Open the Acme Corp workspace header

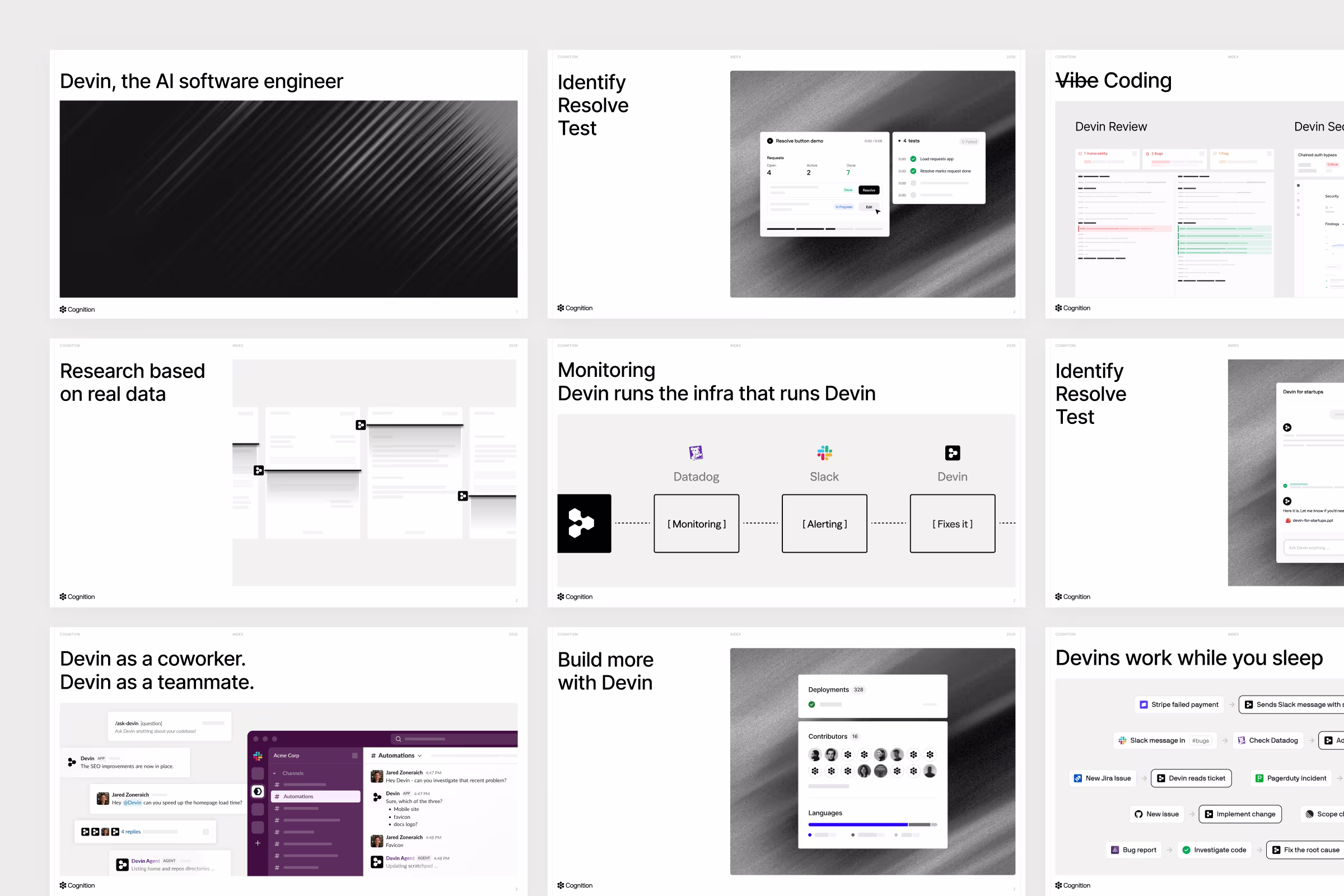tap(315, 755)
